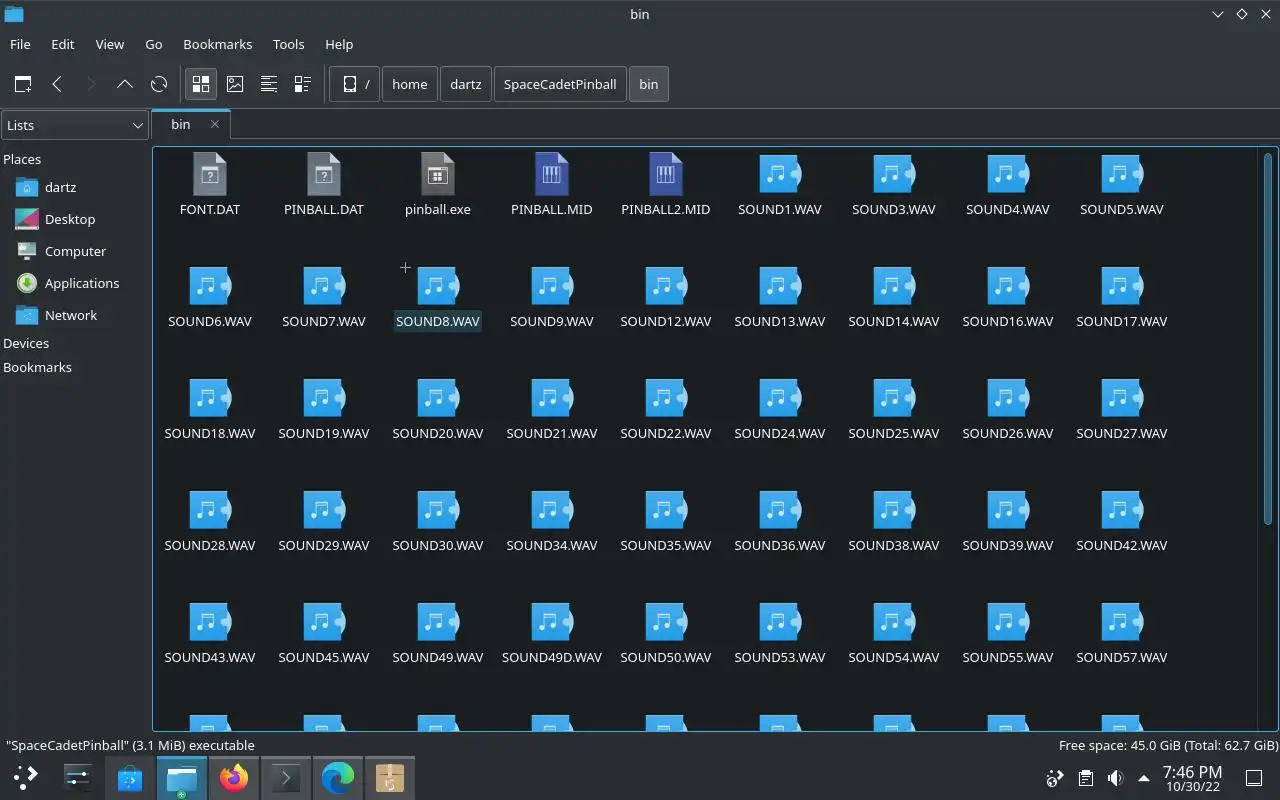
Task: Click the bin breadcrumb segment
Action: 649,84
